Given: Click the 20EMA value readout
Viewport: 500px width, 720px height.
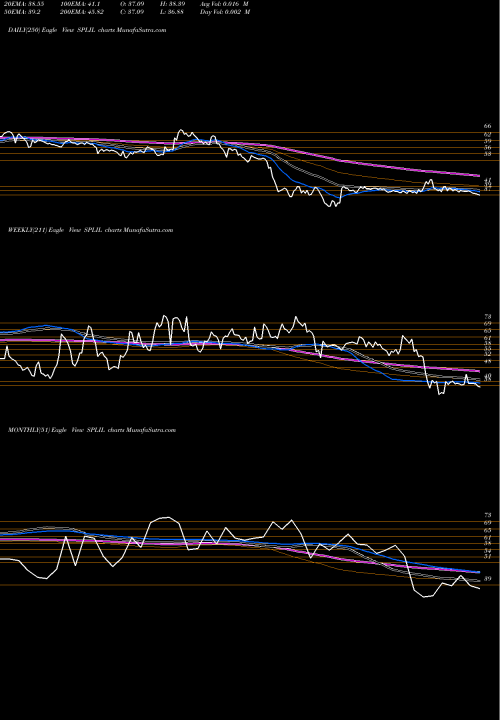Looking at the screenshot, I should tap(22, 3).
